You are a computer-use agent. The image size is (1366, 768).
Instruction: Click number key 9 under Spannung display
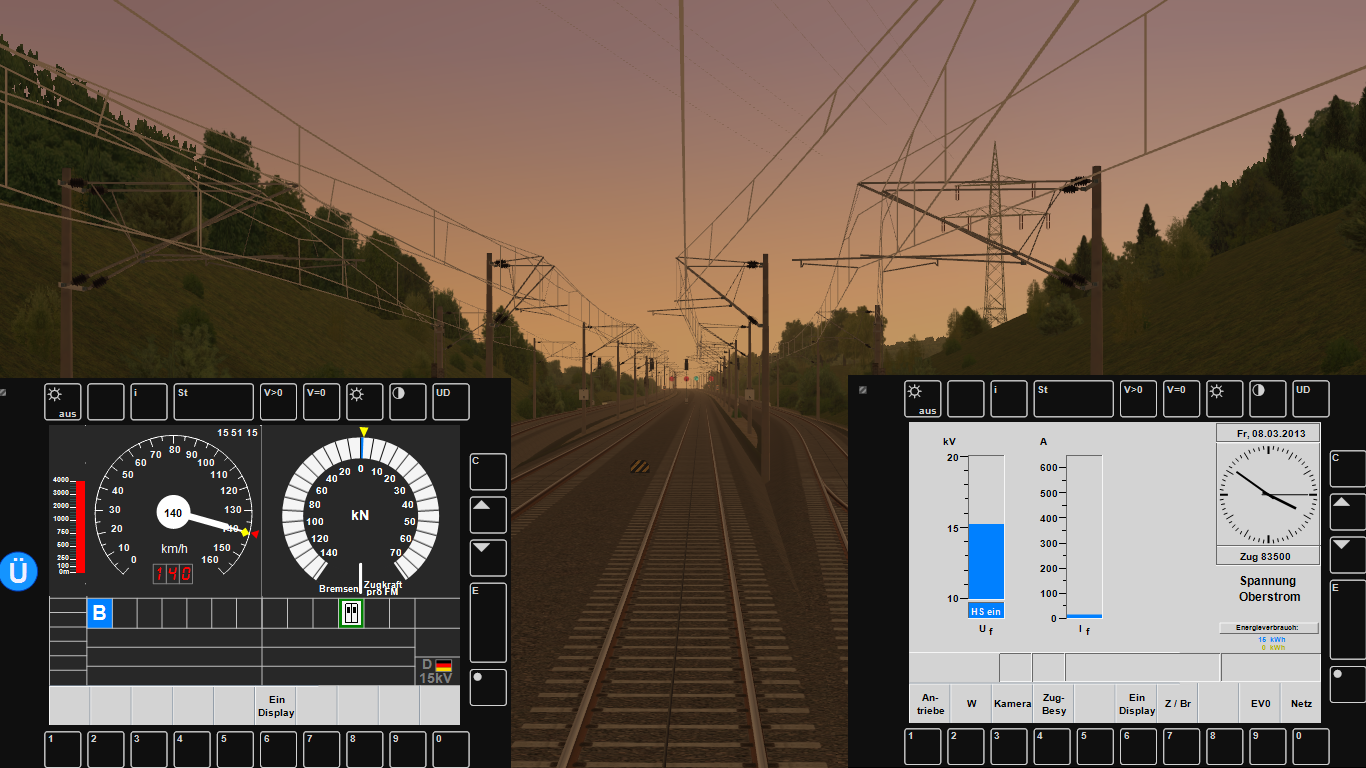click(x=1268, y=746)
